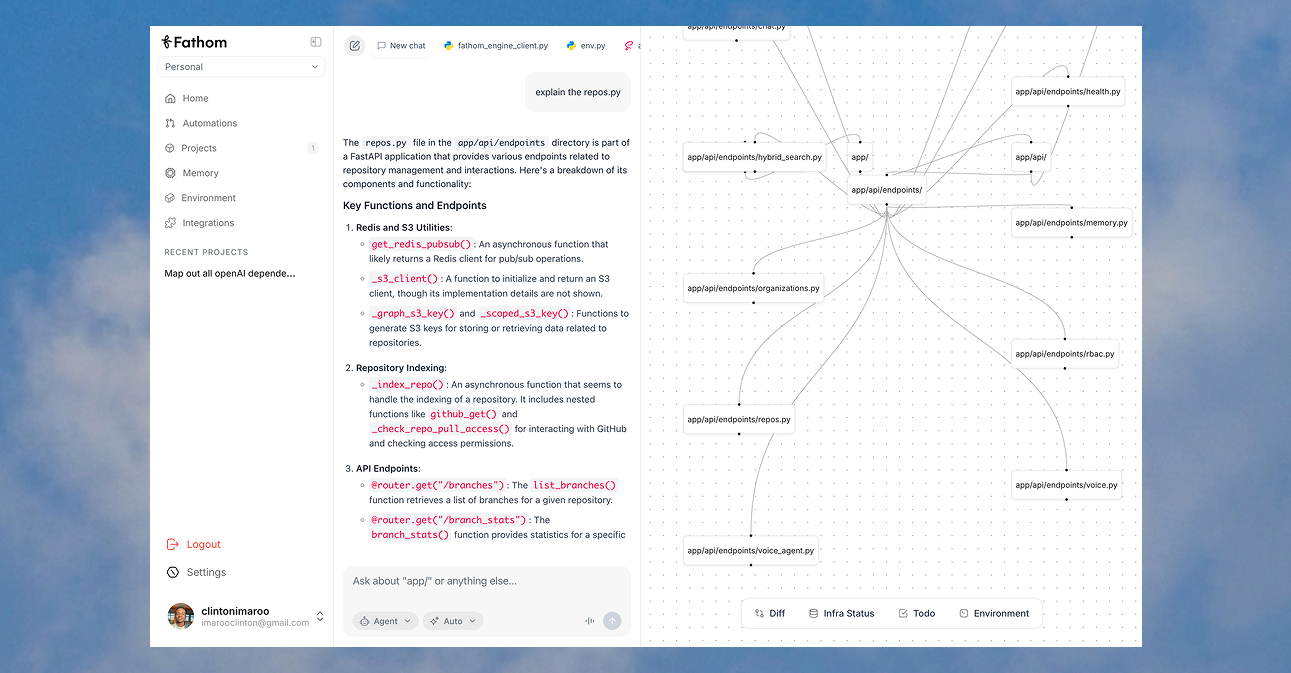Click the Logout button

203,544
